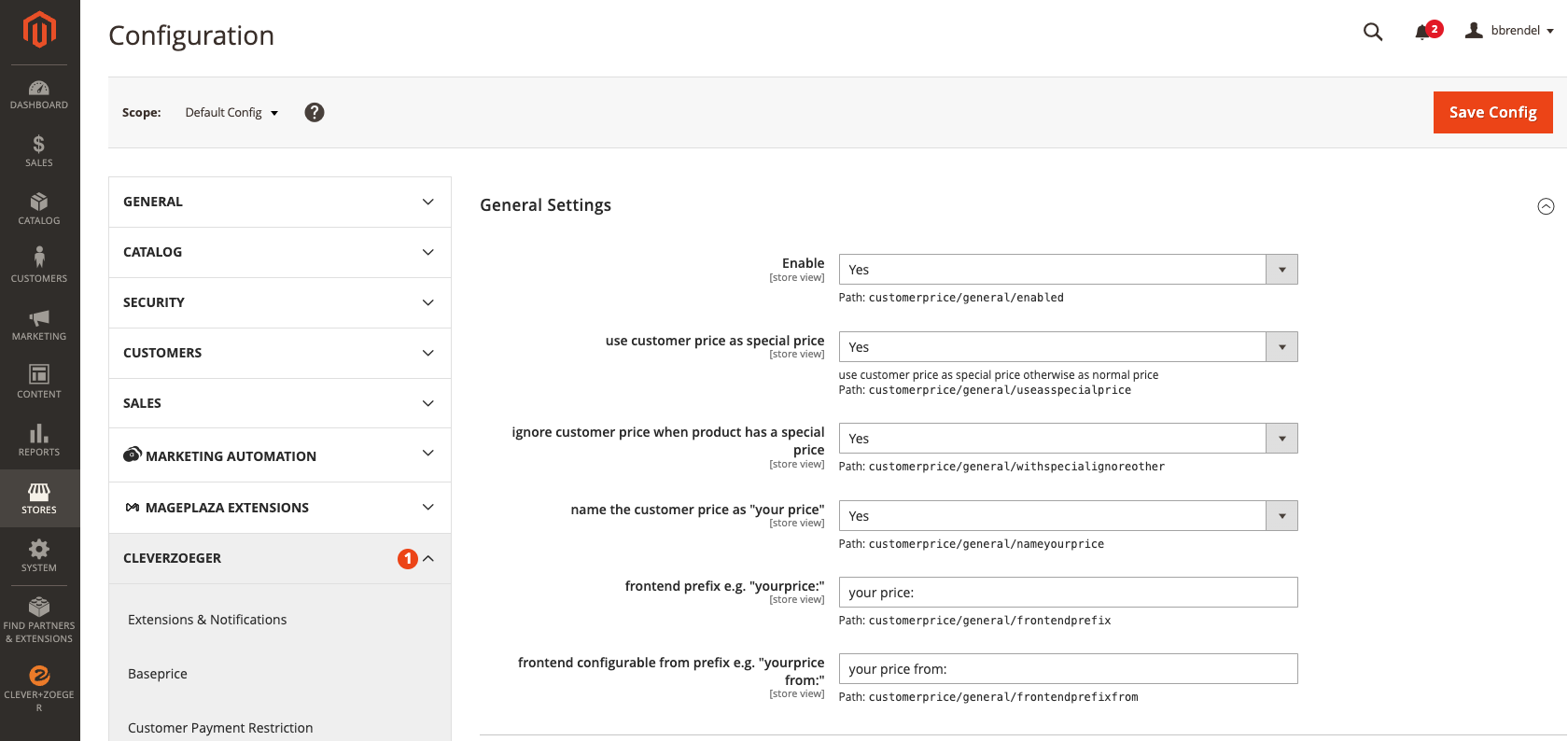Click the General Settings heading
Viewport: 1568px width, 741px height.
[545, 205]
